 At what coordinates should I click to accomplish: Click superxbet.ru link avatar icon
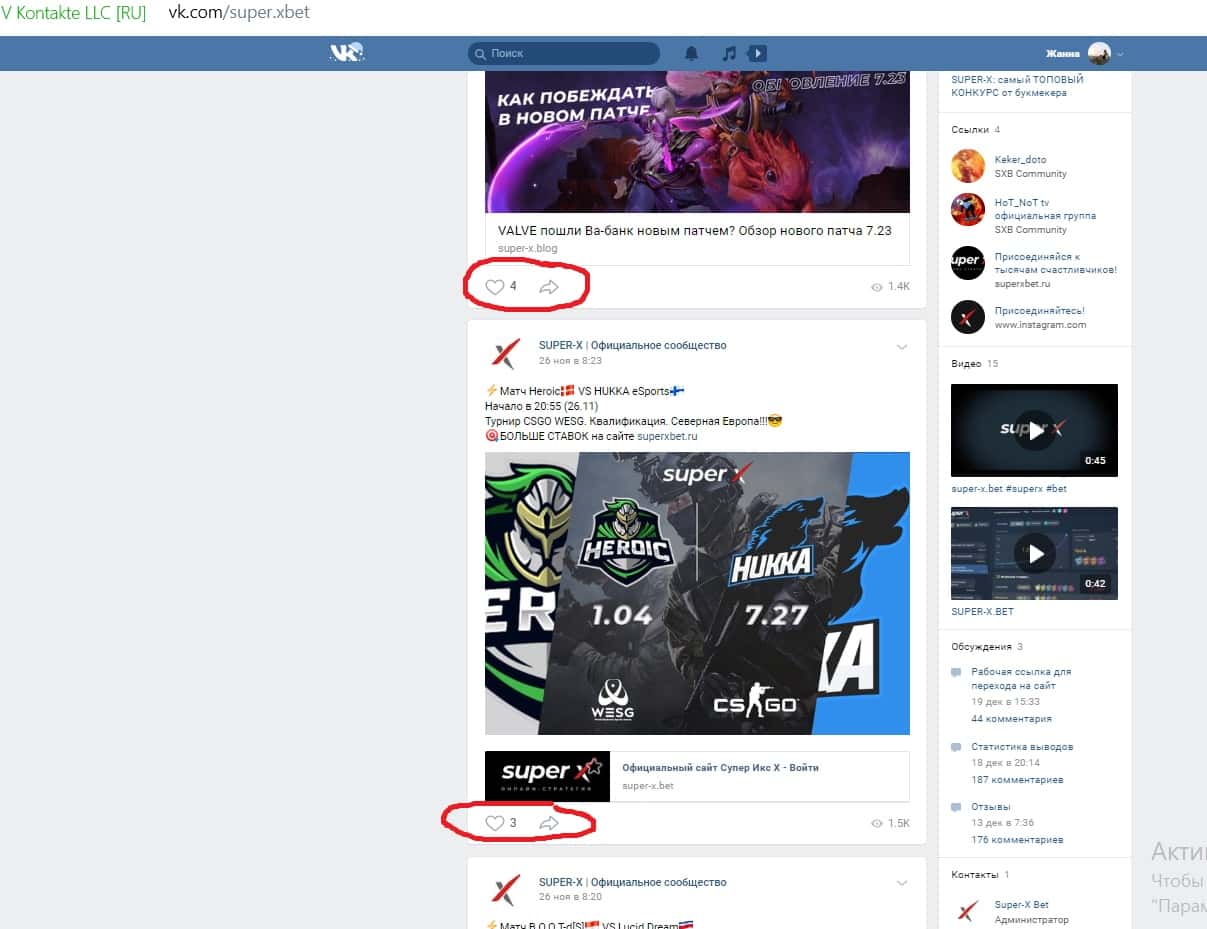(x=968, y=263)
